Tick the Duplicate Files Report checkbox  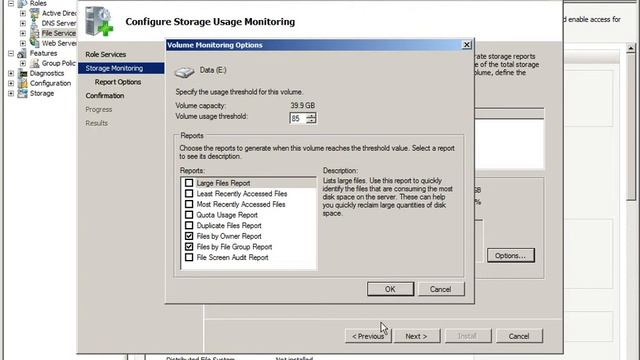(189, 225)
